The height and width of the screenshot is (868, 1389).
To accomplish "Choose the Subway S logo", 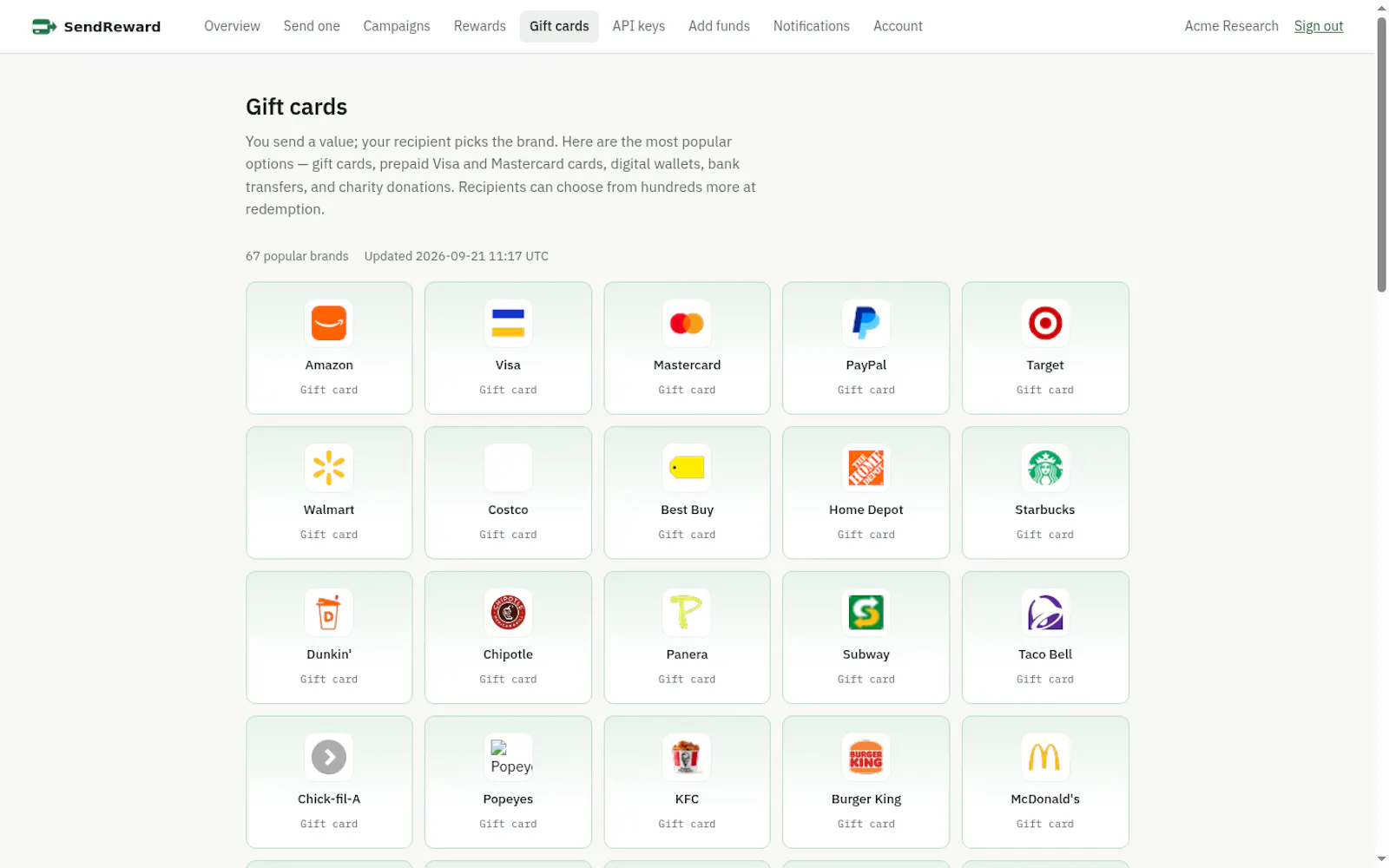I will pos(866,613).
